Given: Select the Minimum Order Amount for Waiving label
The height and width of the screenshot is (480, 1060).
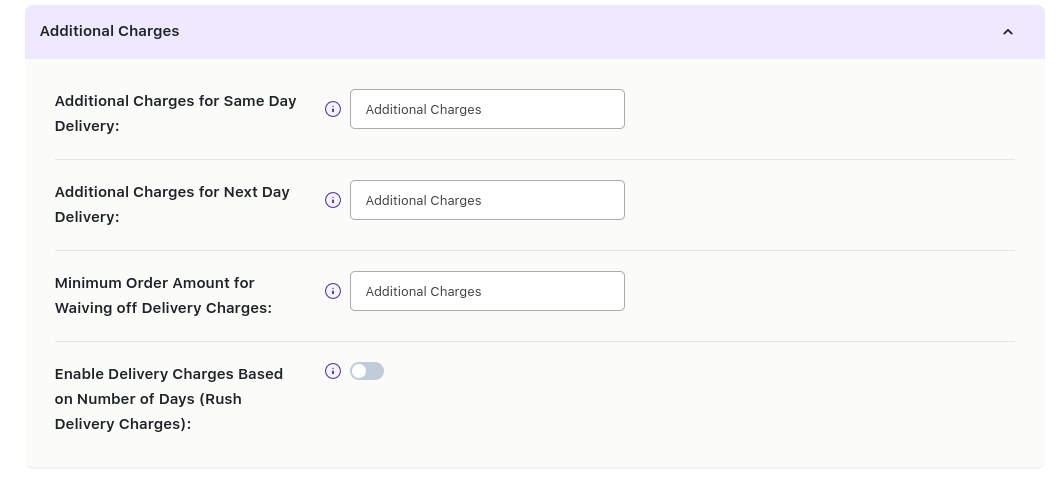Looking at the screenshot, I should [163, 295].
